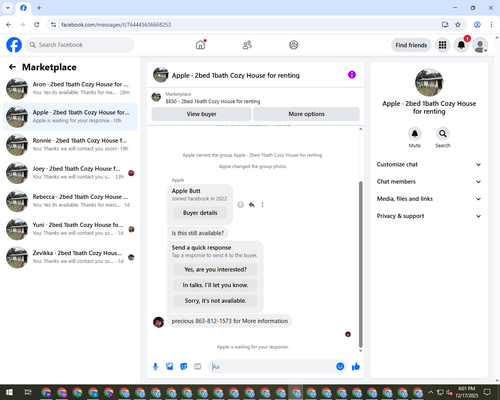Send quick response 'Sorry, it's not available.'
This screenshot has height=400, width=500.
pyautogui.click(x=215, y=301)
